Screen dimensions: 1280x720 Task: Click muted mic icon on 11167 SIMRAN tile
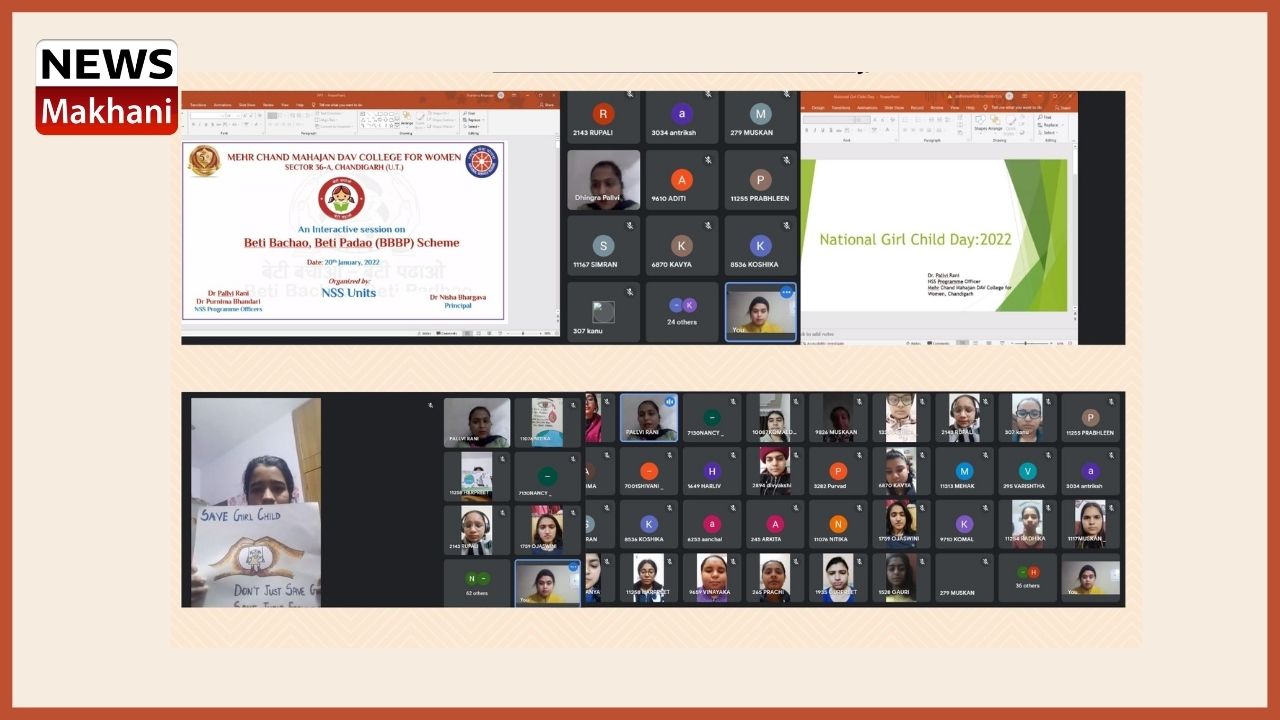pyautogui.click(x=629, y=226)
